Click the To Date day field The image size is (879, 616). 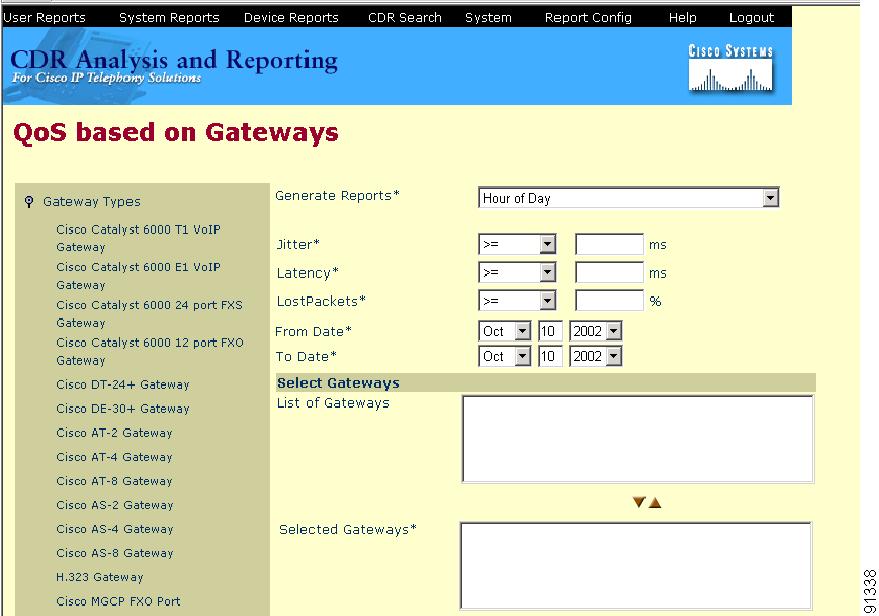point(550,356)
